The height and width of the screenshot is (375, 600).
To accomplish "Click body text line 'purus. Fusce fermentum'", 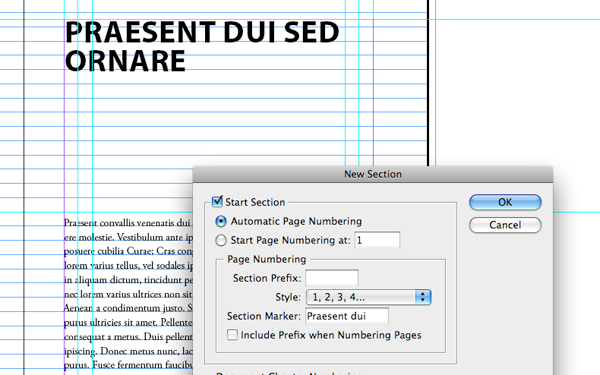I will (x=128, y=365).
